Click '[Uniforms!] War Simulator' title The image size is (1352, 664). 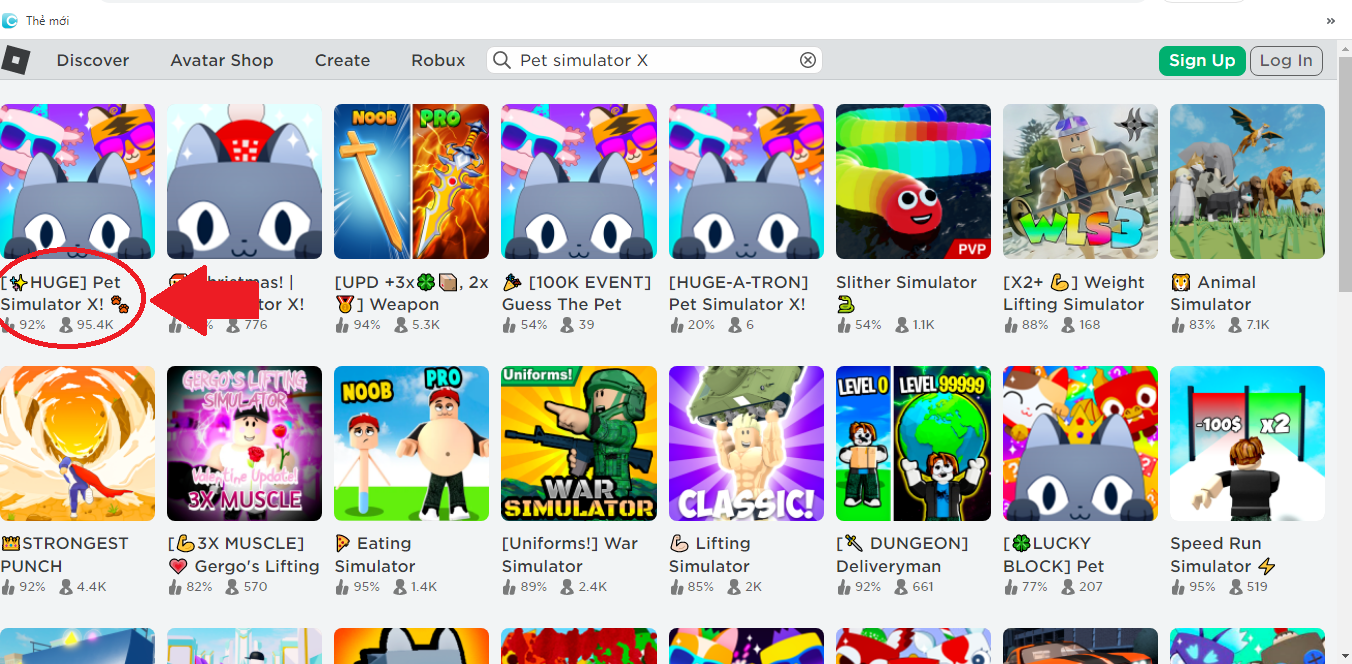coord(570,554)
